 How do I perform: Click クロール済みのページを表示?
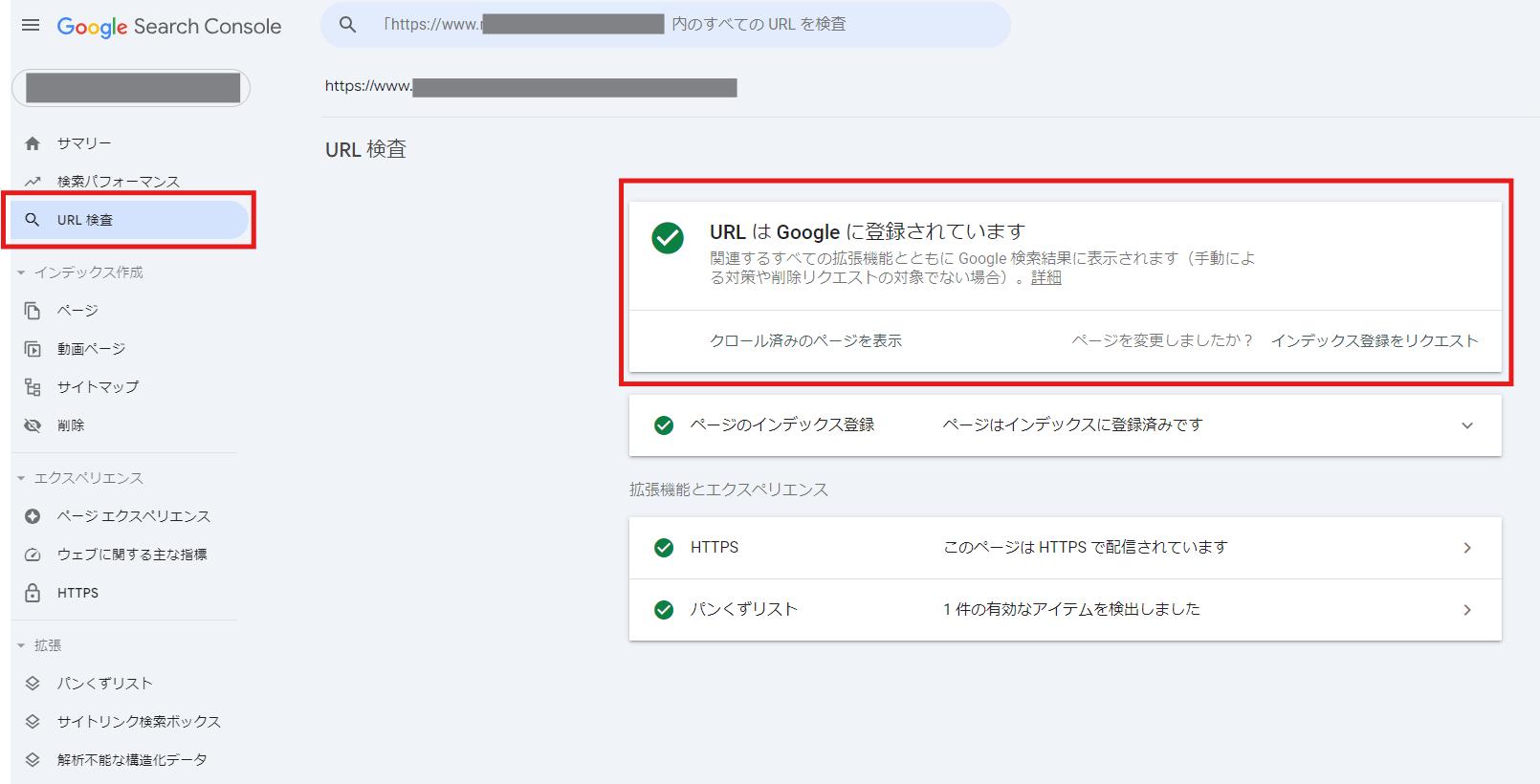(x=805, y=341)
